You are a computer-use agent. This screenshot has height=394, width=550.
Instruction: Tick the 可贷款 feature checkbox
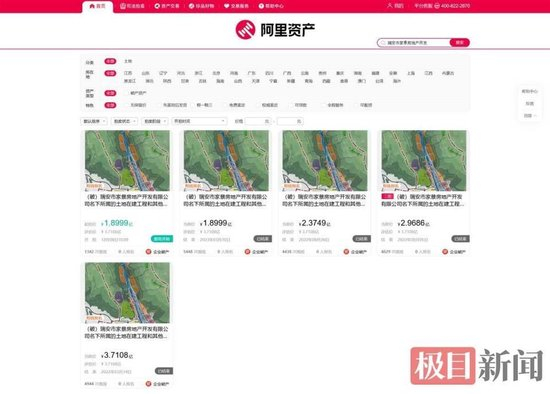tap(291, 105)
